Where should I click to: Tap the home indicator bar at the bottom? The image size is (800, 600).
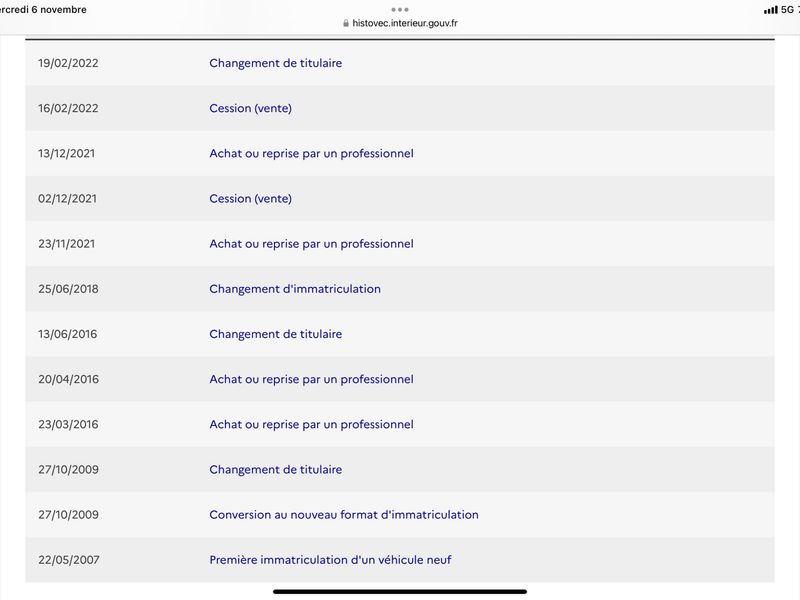400,591
